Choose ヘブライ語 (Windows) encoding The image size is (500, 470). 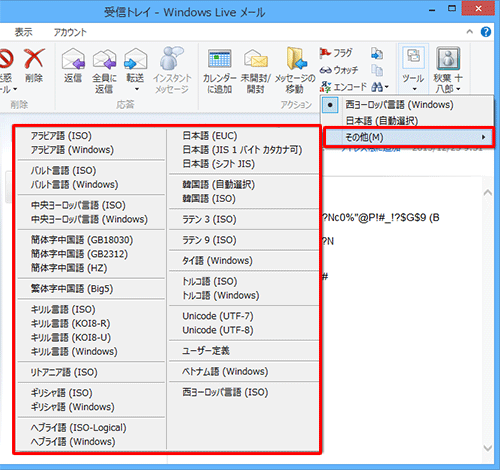[x=73, y=441]
